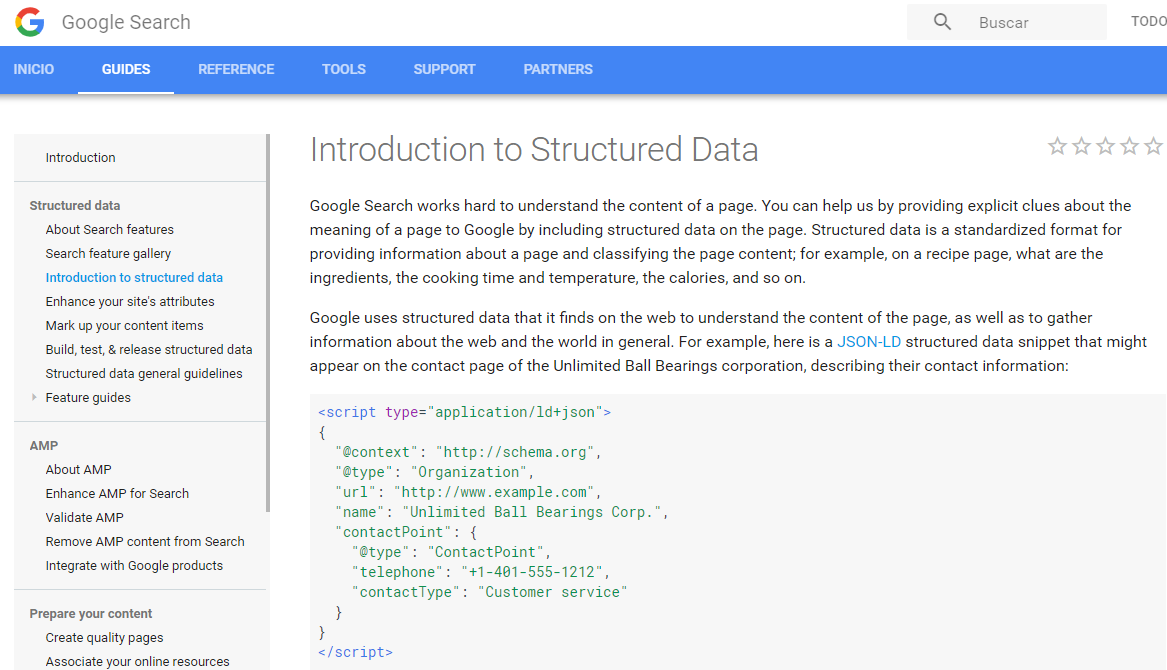1167x670 pixels.
Task: Click the "contactType" code line
Action: [490, 593]
